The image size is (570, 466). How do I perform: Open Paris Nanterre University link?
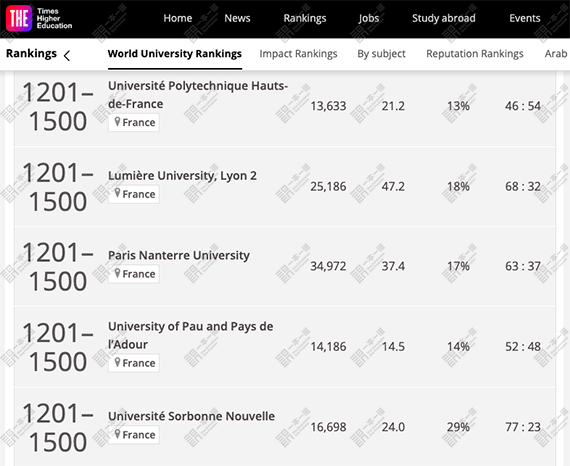(178, 255)
